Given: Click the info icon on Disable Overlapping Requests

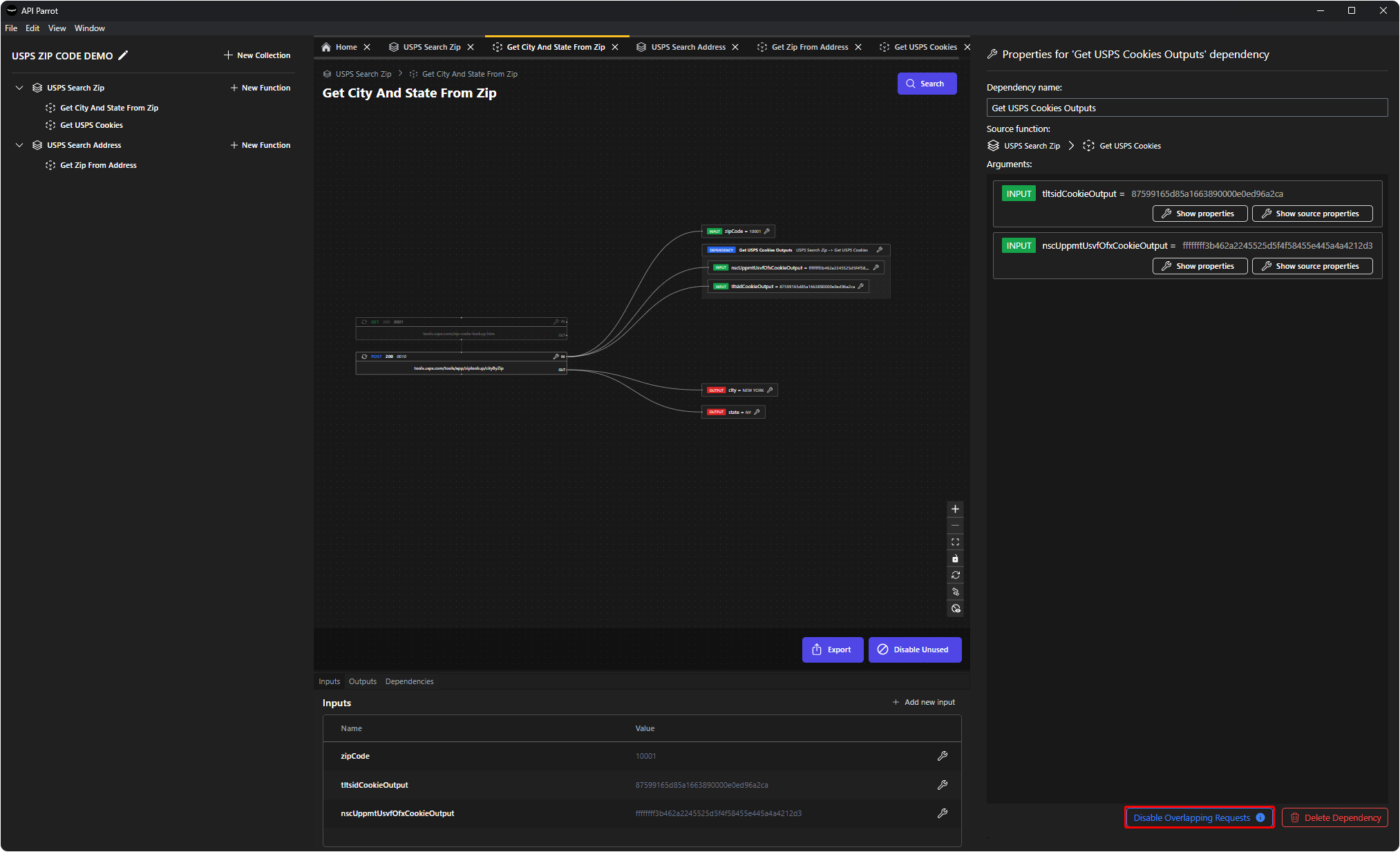Looking at the screenshot, I should (1260, 817).
